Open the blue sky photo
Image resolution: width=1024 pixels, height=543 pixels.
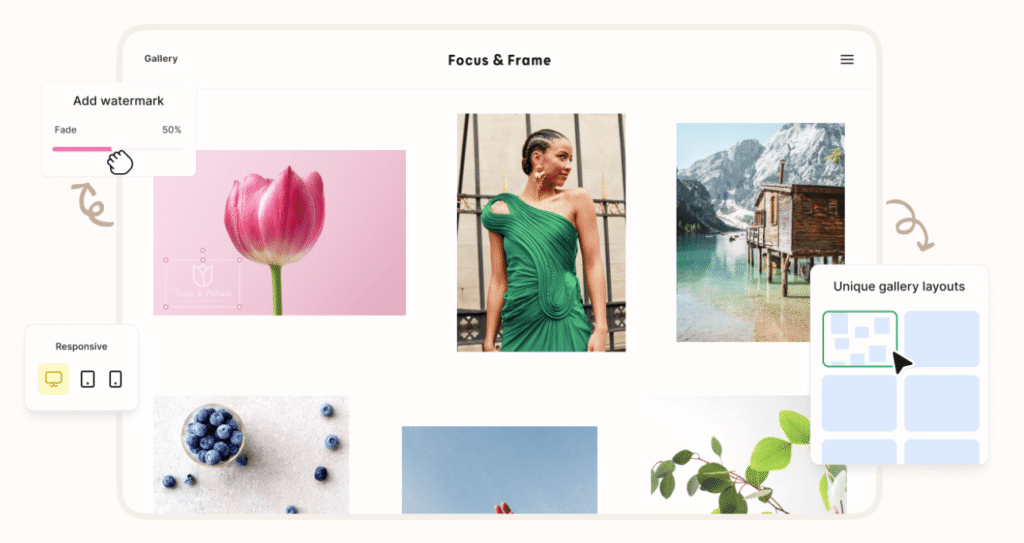point(499,470)
